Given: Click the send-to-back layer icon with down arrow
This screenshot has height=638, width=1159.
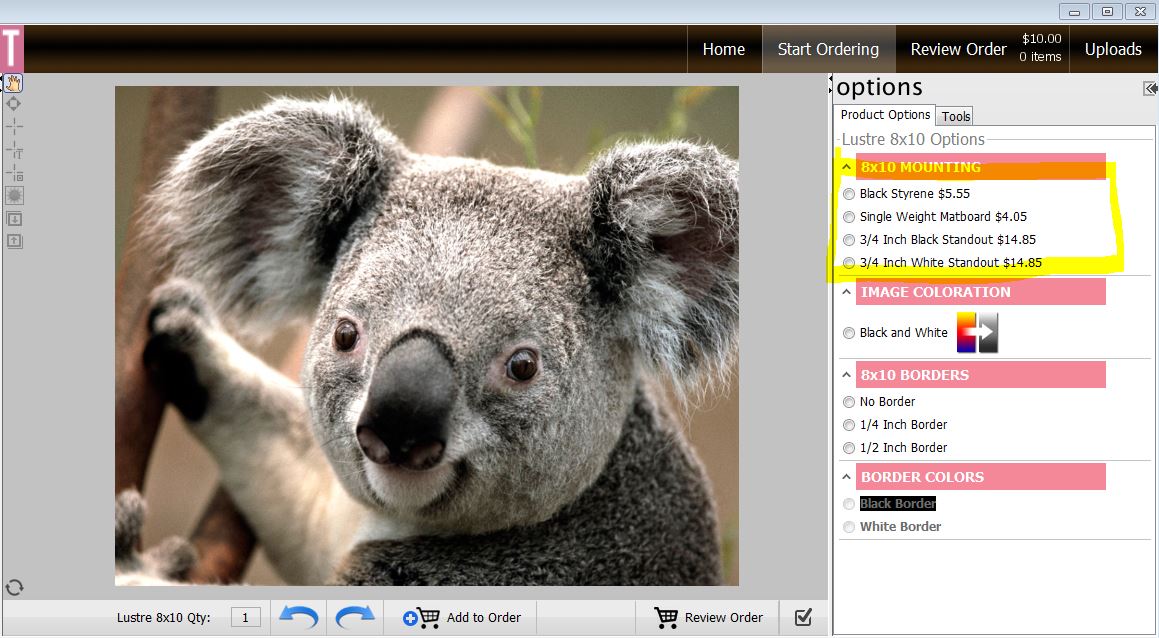Looking at the screenshot, I should pos(14,218).
